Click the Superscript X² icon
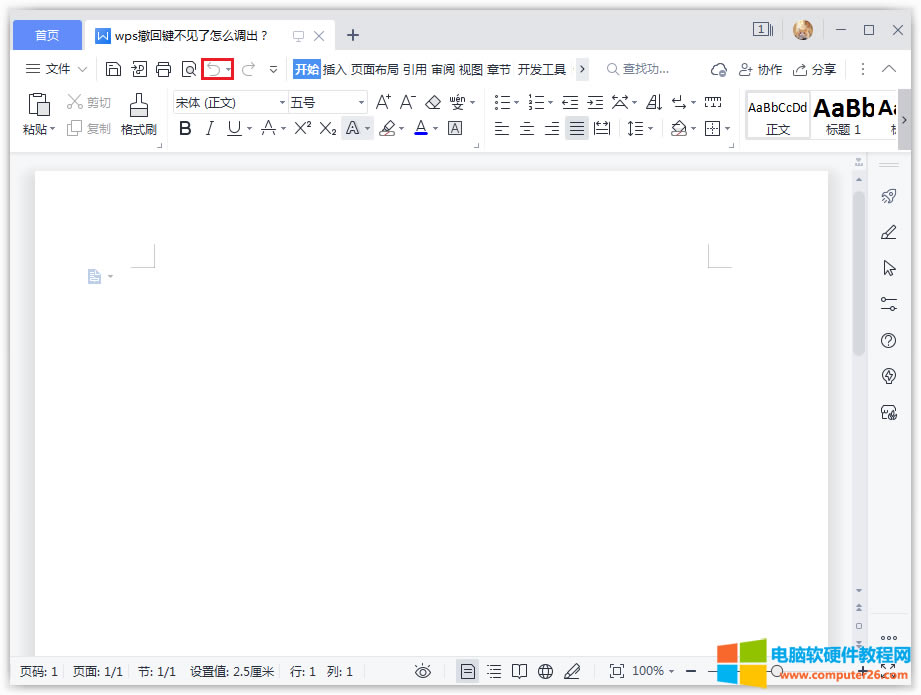This screenshot has width=921, height=695. click(302, 128)
